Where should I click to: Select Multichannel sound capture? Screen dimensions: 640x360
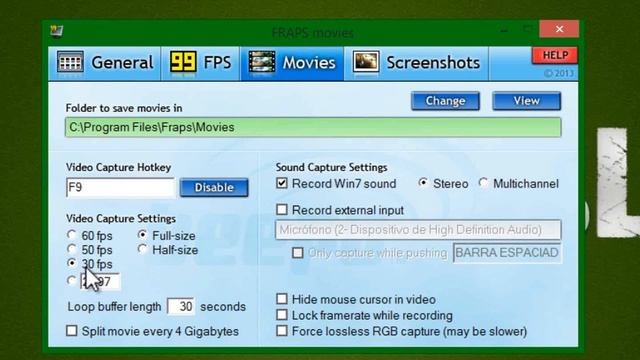tap(483, 183)
